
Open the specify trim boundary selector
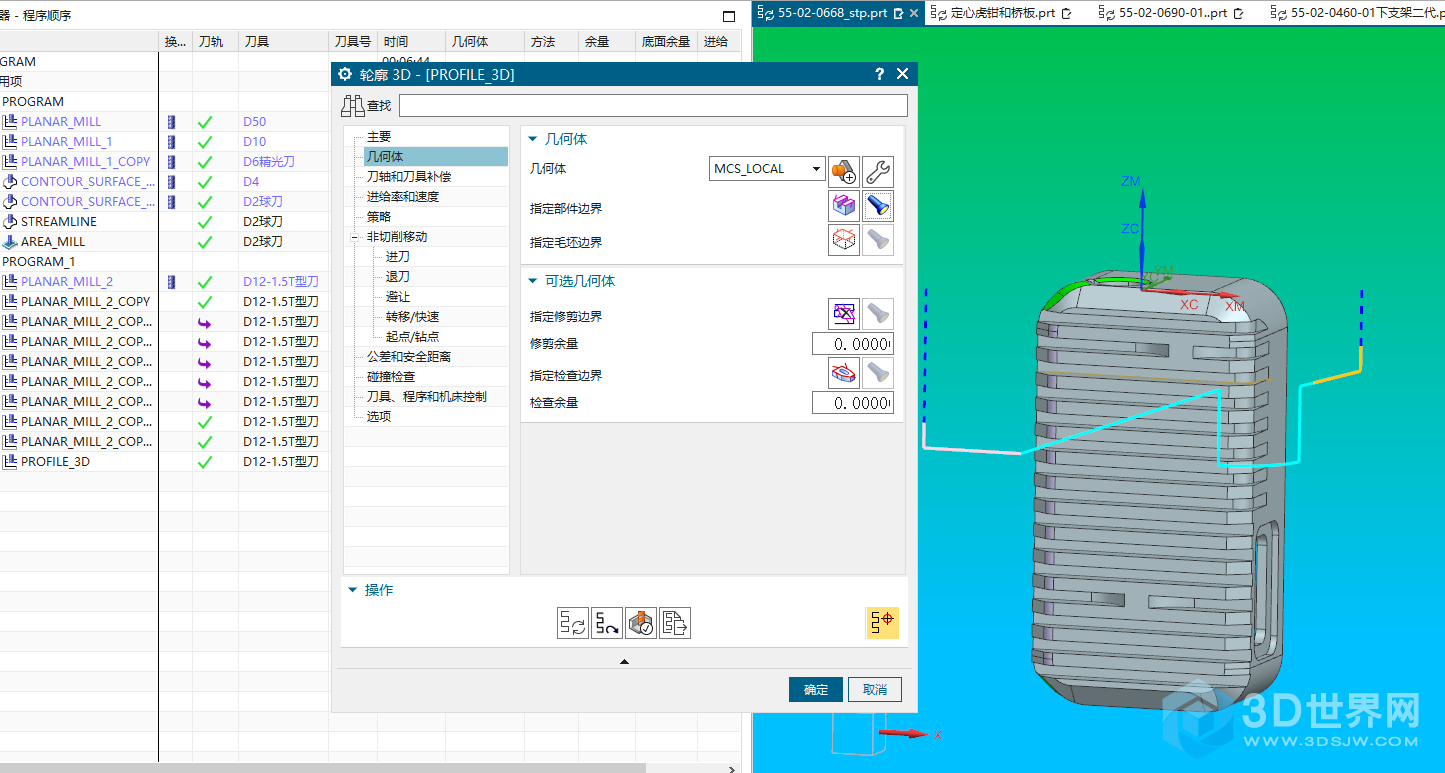tap(845, 314)
